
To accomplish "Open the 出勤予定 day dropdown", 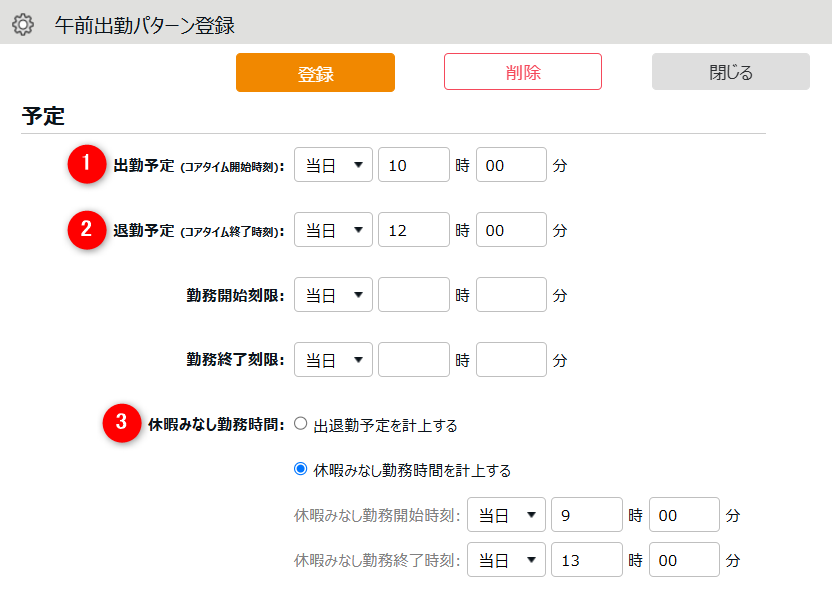I will [333, 165].
